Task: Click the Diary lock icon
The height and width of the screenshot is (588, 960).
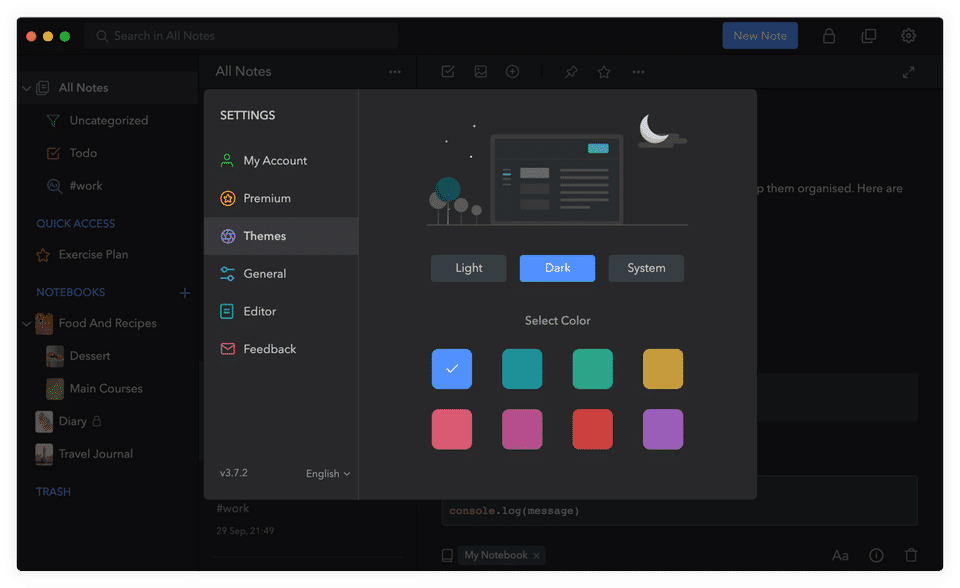Action: pyautogui.click(x=97, y=421)
